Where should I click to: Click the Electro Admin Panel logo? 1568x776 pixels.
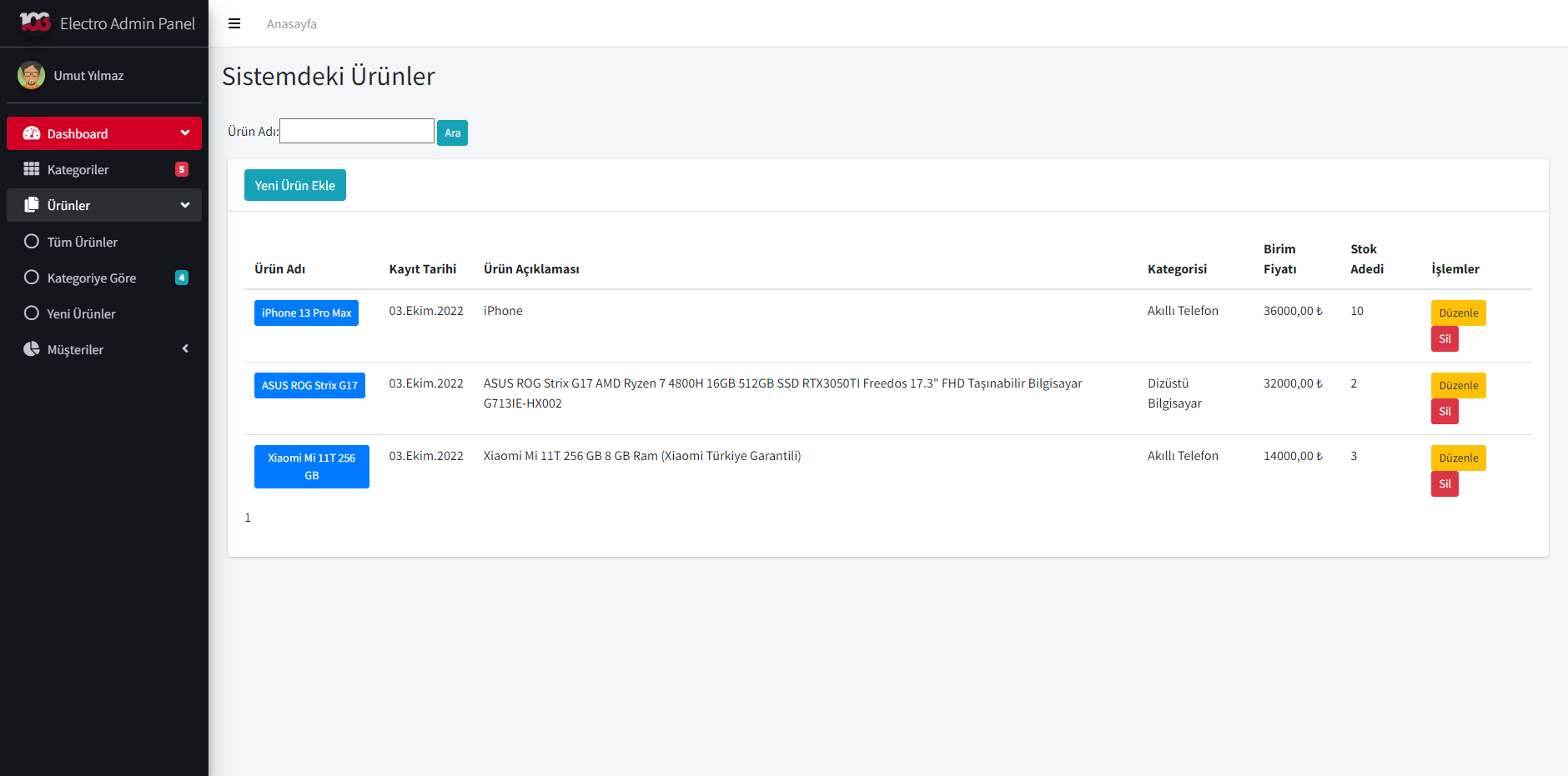pyautogui.click(x=35, y=23)
